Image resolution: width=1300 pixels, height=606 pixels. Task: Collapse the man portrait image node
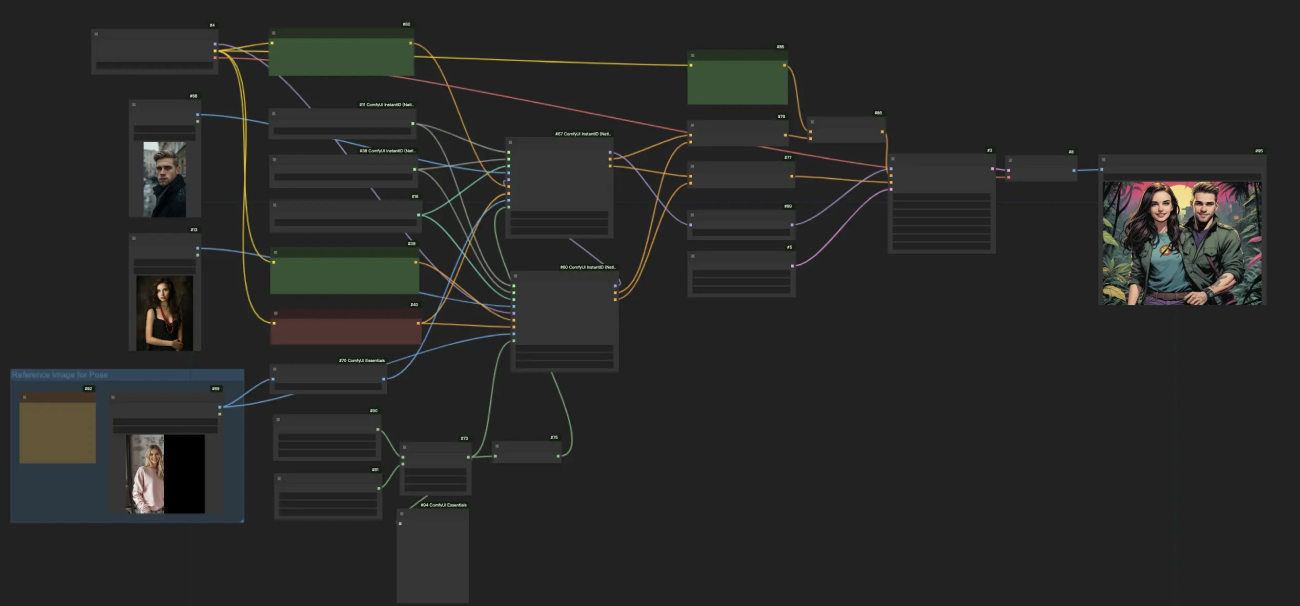(134, 104)
